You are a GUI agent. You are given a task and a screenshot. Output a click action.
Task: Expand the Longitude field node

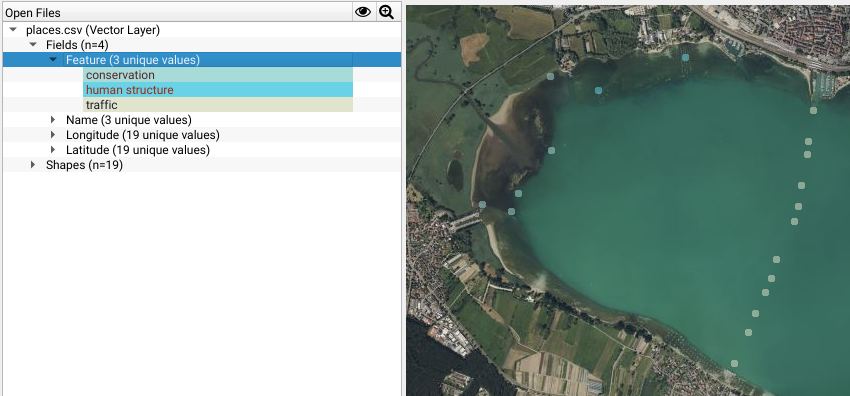click(53, 135)
